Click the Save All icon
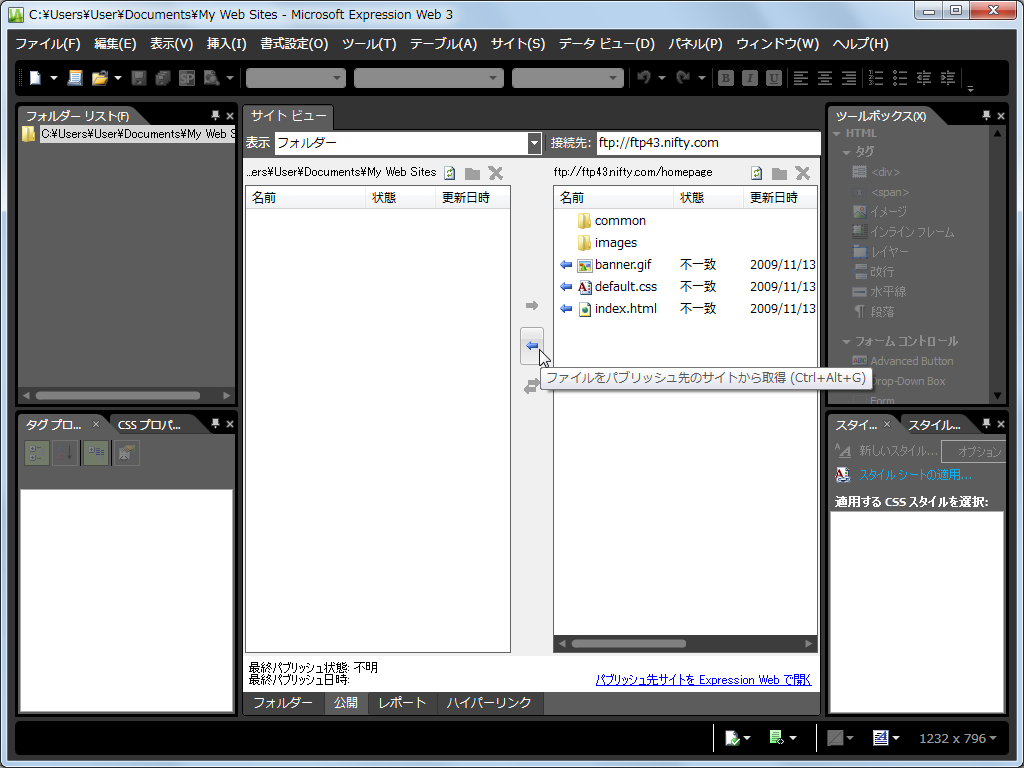The image size is (1024, 768). click(x=163, y=78)
